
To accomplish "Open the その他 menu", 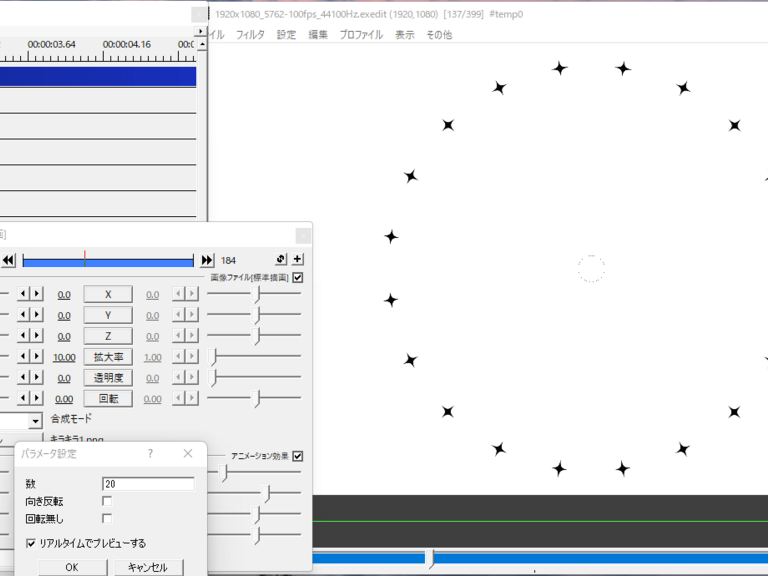I will pyautogui.click(x=439, y=35).
